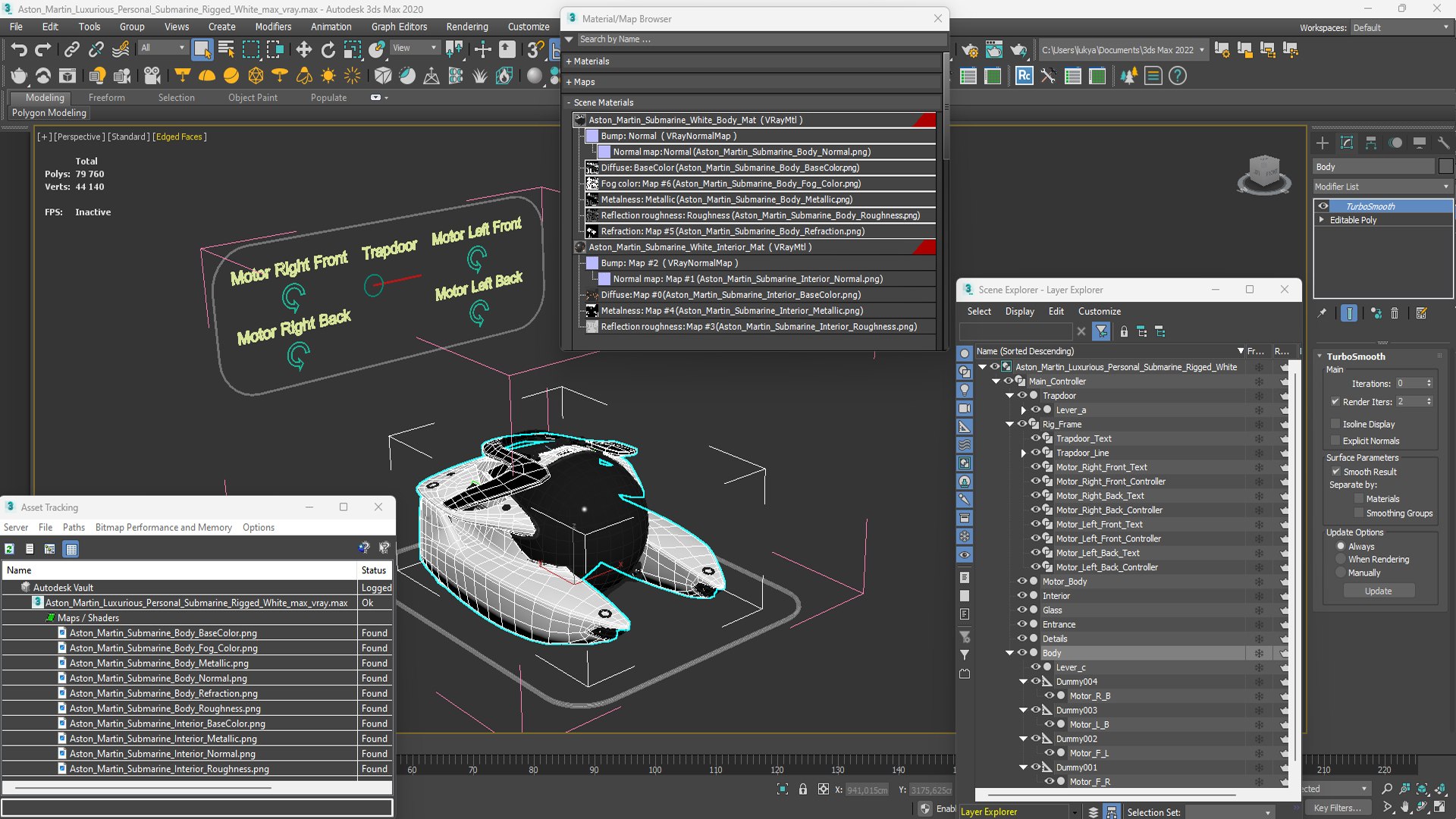Click the Redo arrow icon
Image resolution: width=1456 pixels, height=819 pixels.
pos(43,50)
